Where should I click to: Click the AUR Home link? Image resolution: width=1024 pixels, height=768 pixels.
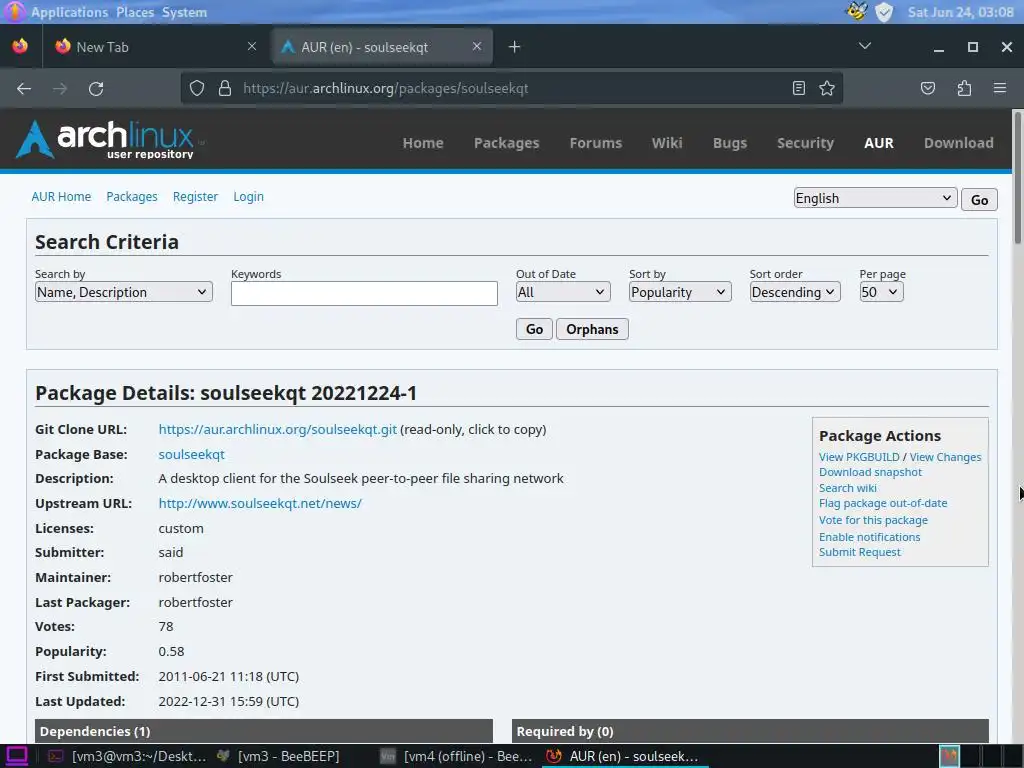click(x=61, y=197)
